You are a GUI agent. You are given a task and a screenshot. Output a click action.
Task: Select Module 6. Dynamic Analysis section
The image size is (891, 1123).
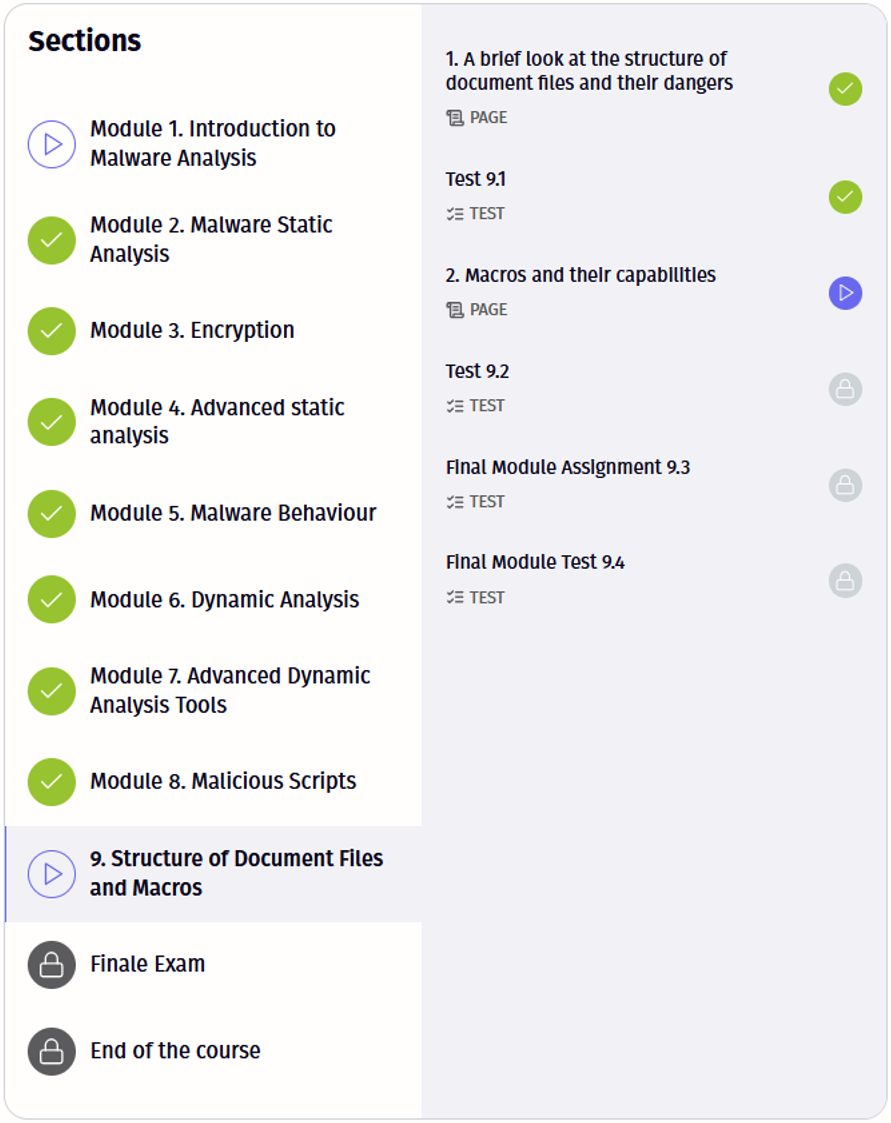(224, 600)
